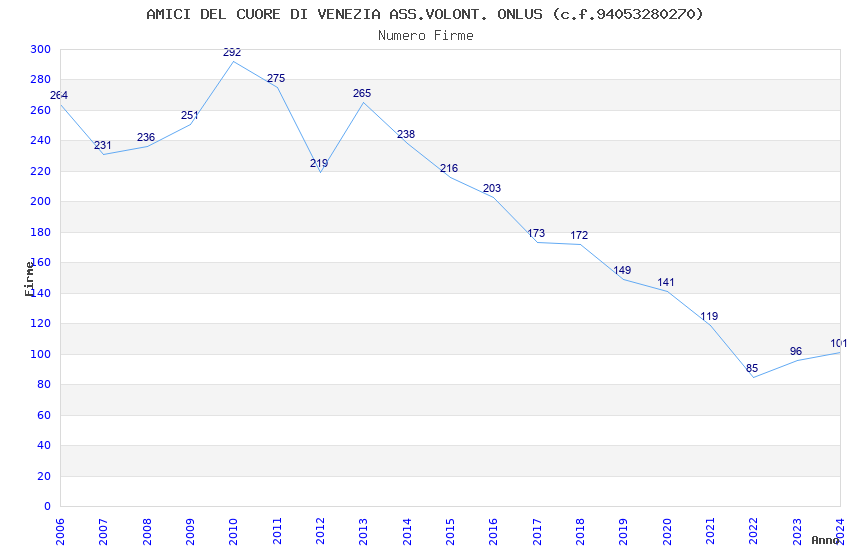Click y-axis tick value 200
Screen dimensions: 850x550
tap(41, 202)
